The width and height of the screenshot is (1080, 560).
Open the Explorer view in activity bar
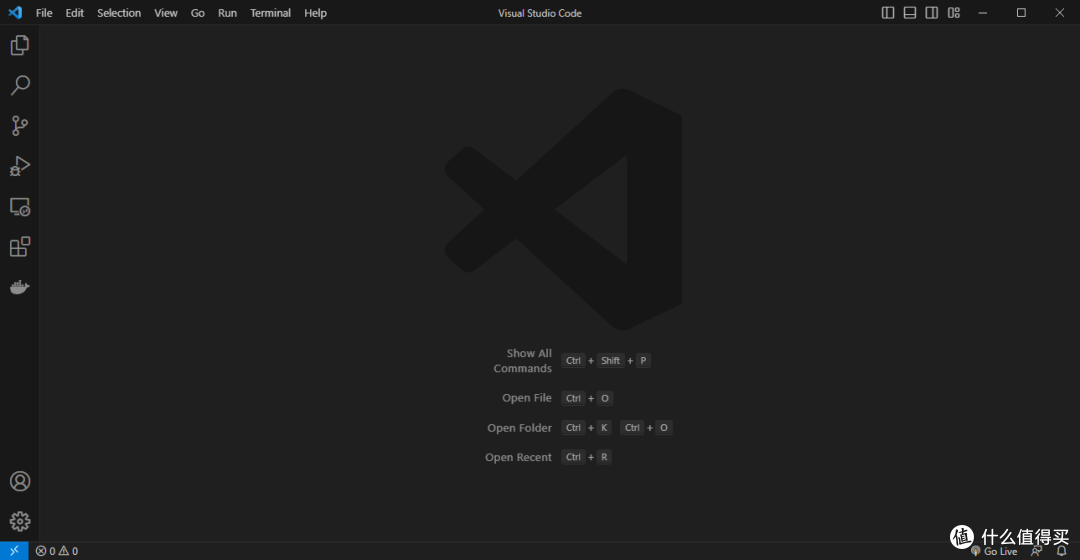coord(19,46)
